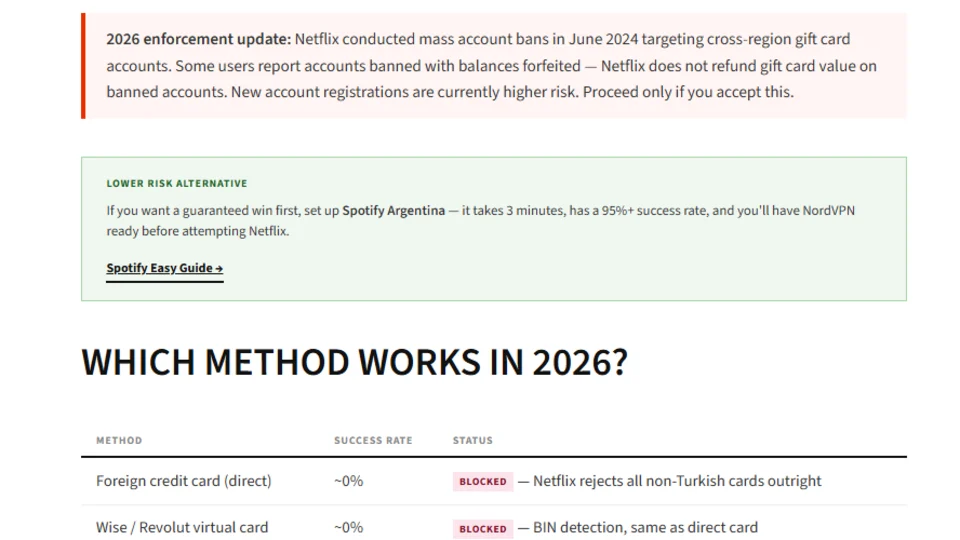Click "BIN detection, same as direct card" text
Viewport: 960px width, 540px height.
645,527
